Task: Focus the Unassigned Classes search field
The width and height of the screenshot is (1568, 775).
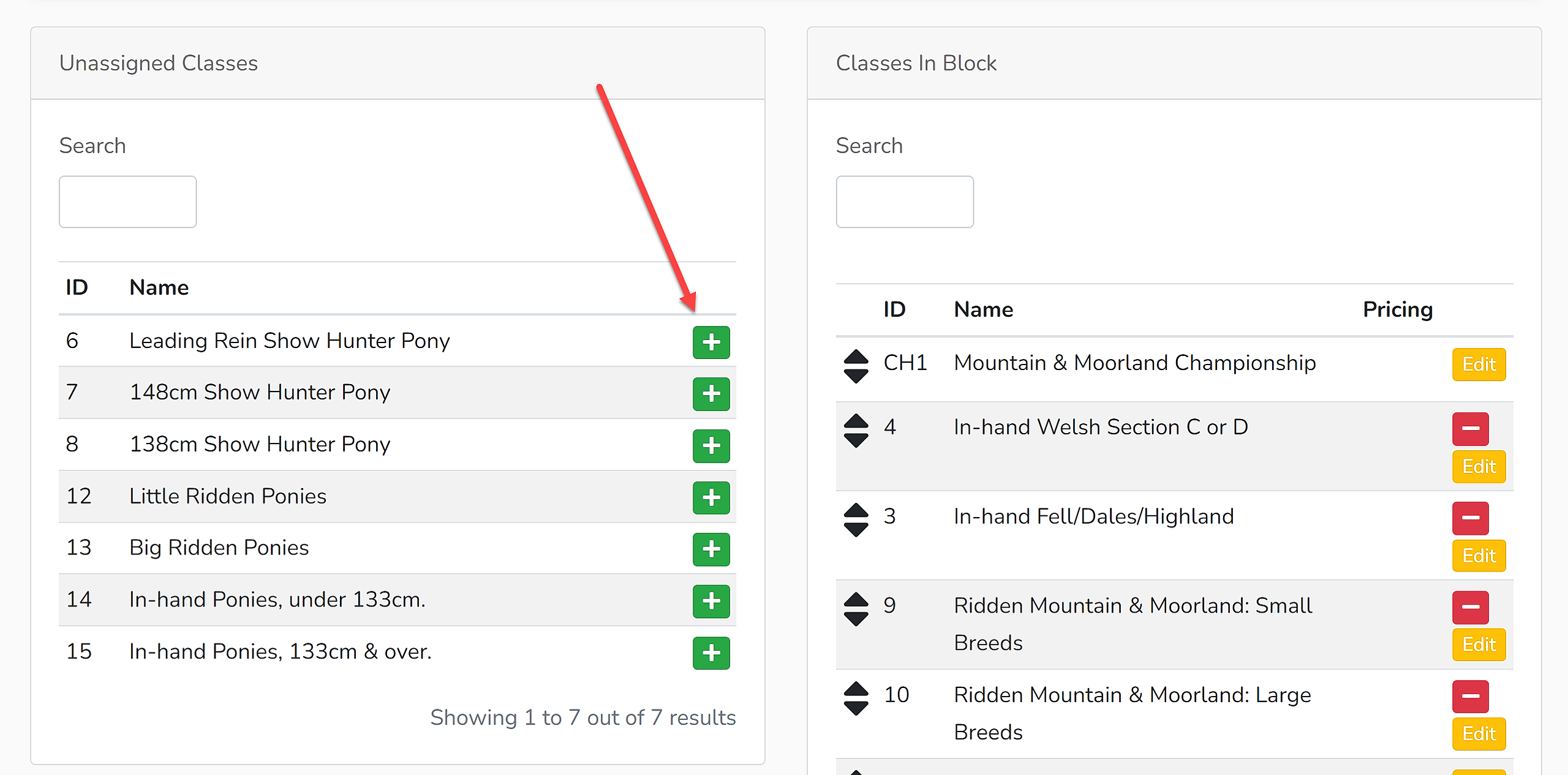Action: pos(127,202)
